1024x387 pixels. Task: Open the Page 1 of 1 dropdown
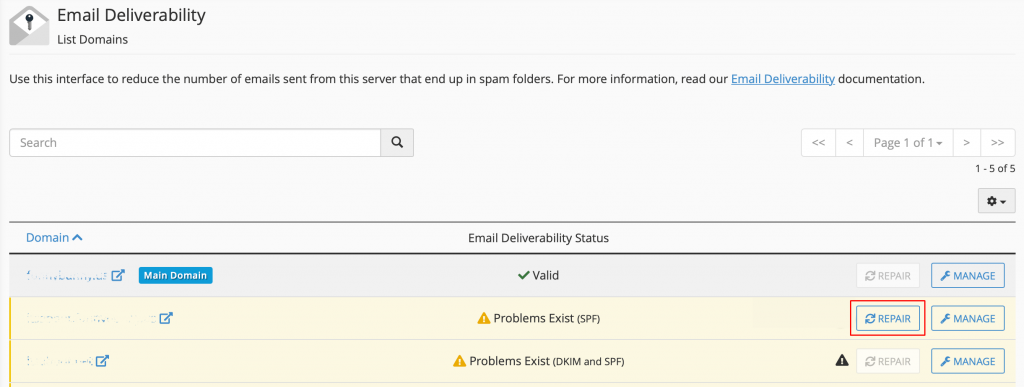(x=908, y=142)
